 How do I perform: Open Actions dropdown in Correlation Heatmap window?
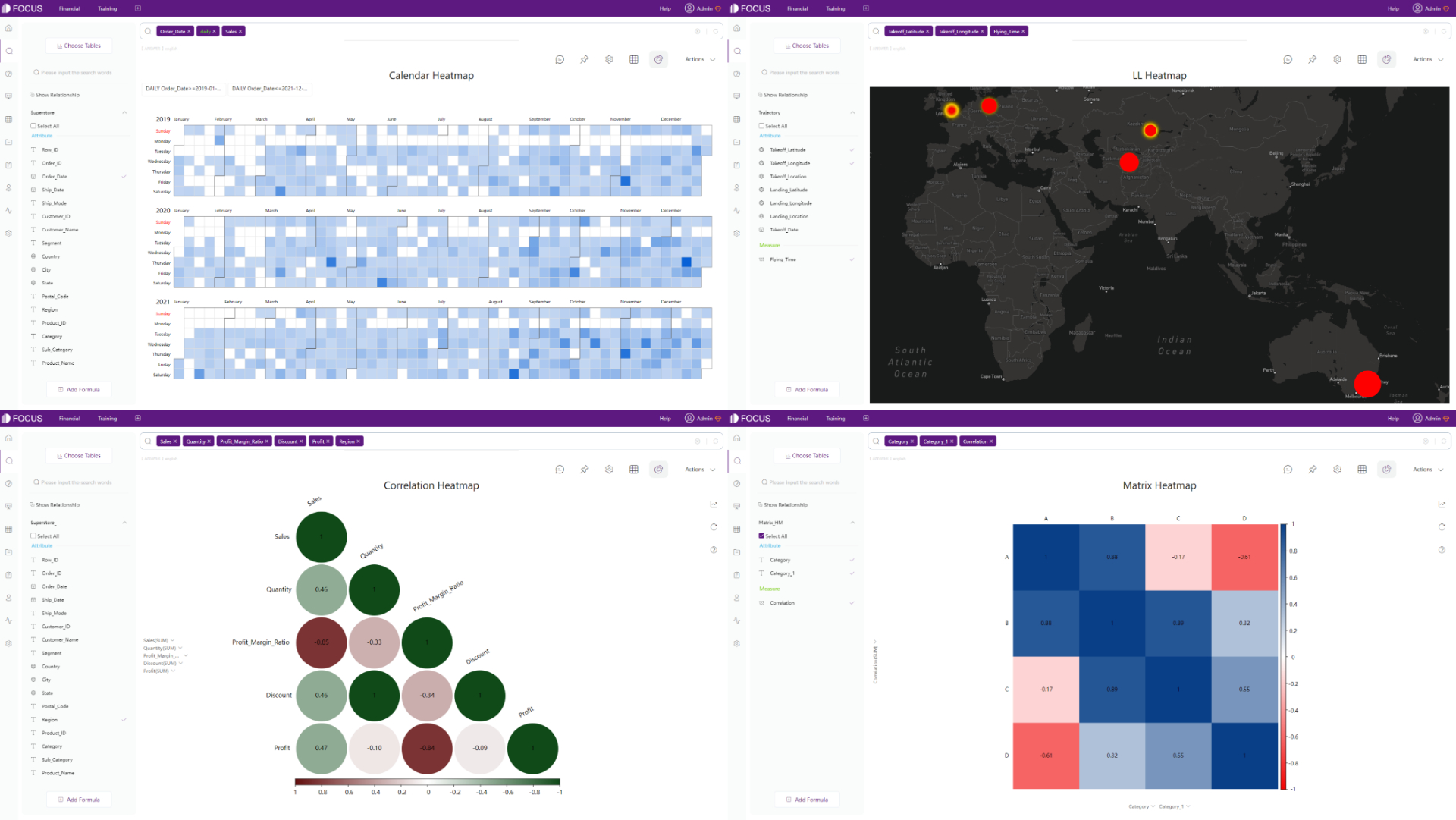coord(700,470)
